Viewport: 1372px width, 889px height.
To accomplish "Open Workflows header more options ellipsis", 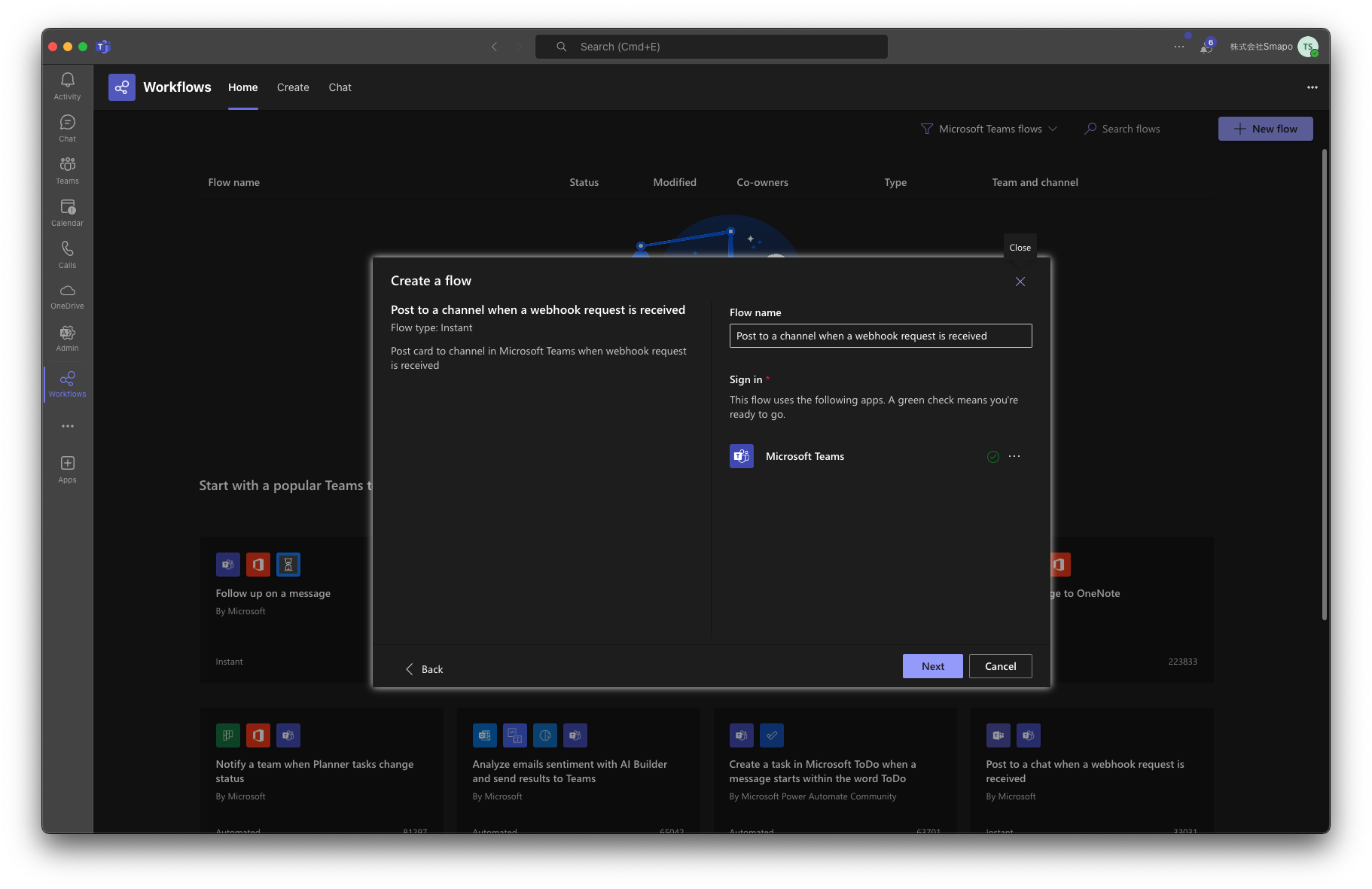I will click(1313, 87).
